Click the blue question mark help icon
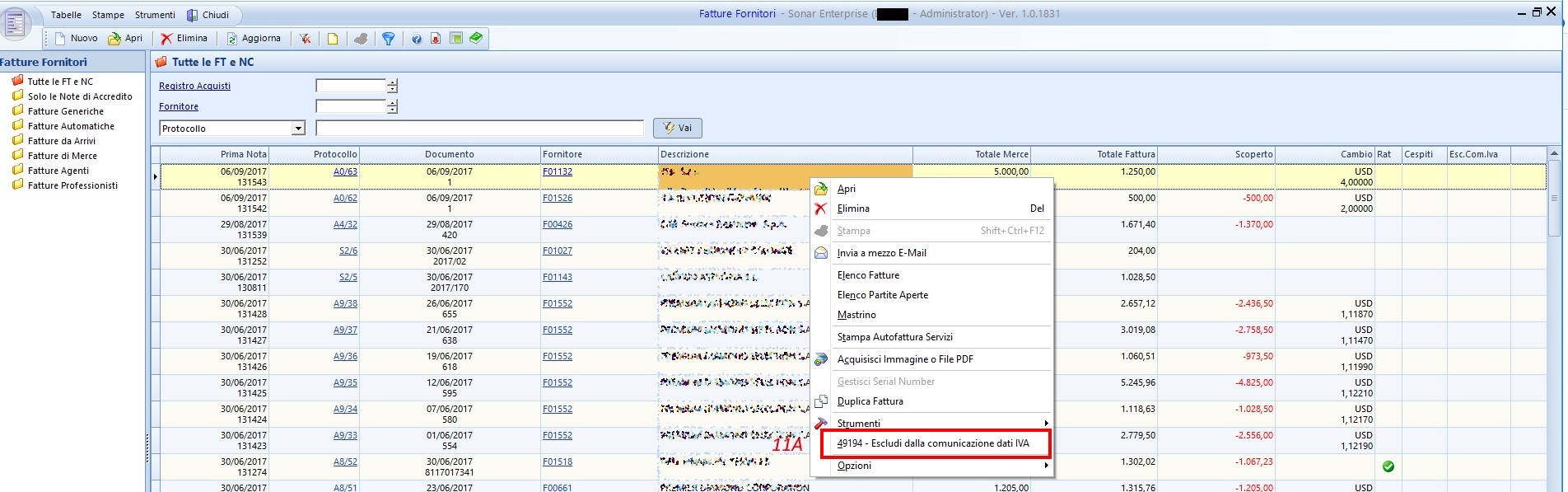 click(x=417, y=39)
